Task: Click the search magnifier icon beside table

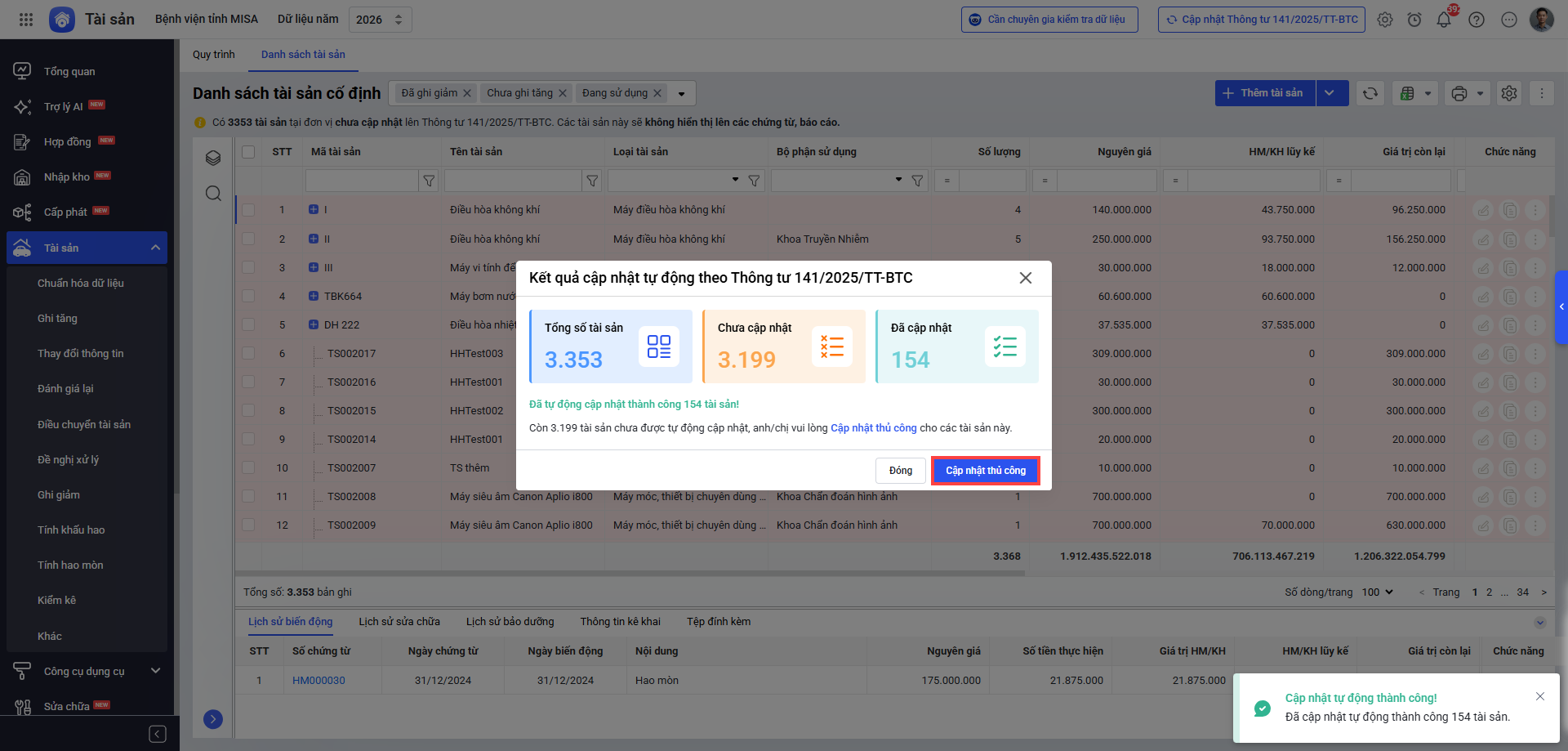Action: pos(213,194)
